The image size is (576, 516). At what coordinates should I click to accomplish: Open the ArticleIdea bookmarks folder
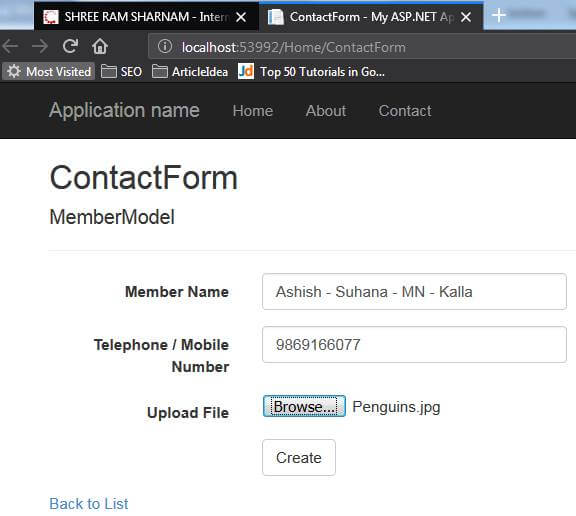[190, 71]
